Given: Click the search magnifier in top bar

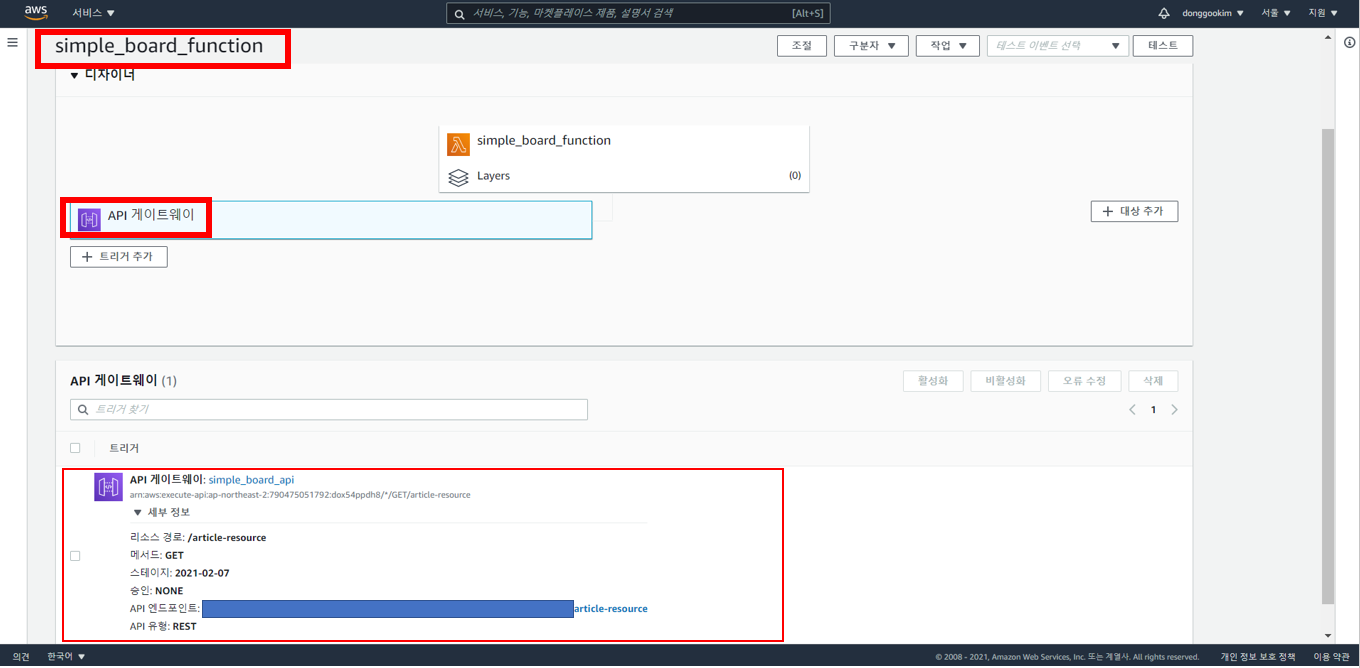Looking at the screenshot, I should pyautogui.click(x=459, y=14).
